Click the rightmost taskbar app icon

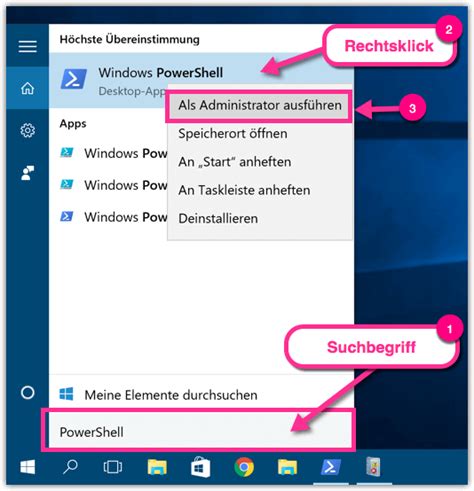click(373, 467)
